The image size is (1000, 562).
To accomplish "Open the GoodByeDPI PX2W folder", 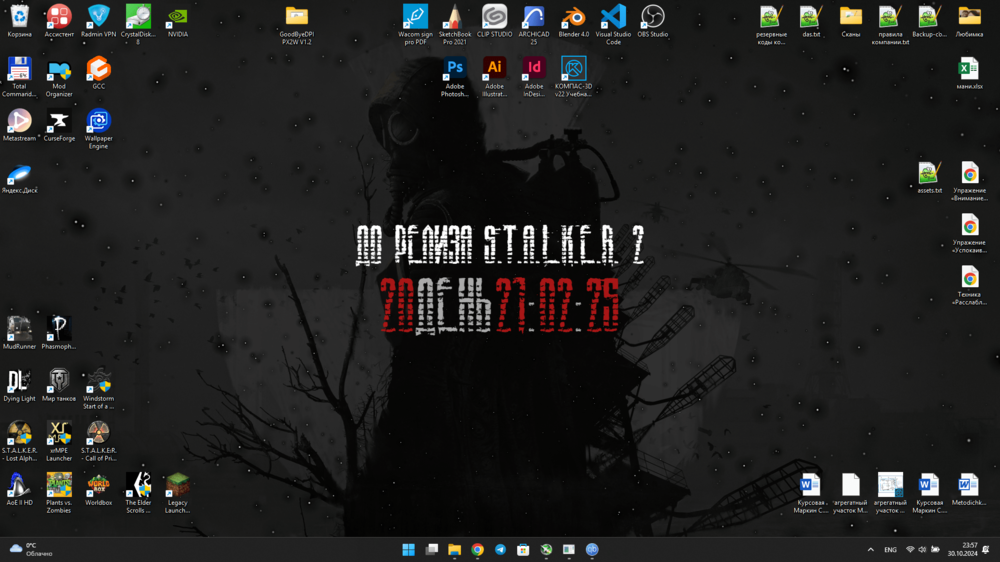I will click(x=297, y=24).
